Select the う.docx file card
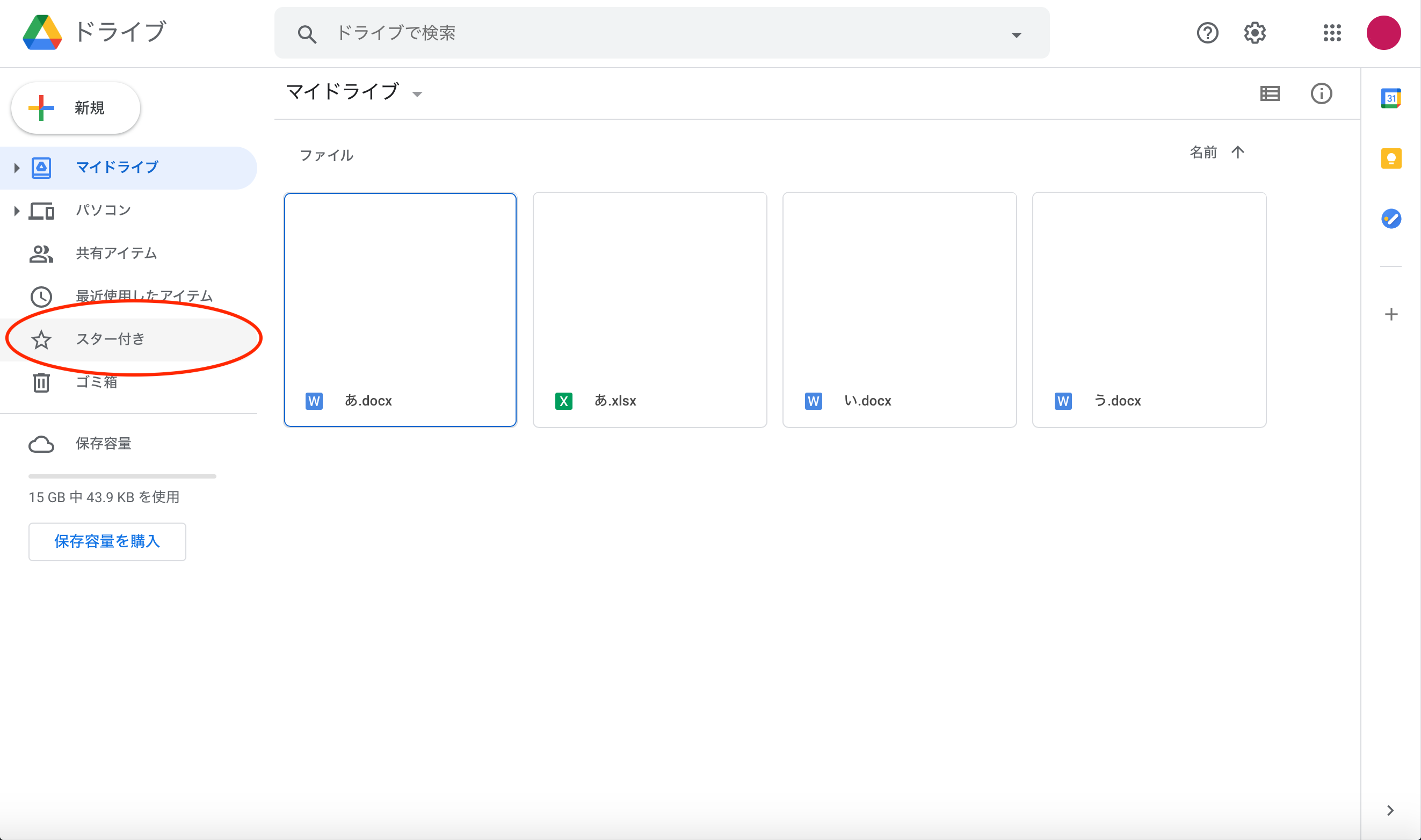Viewport: 1421px width, 840px height. pyautogui.click(x=1149, y=309)
